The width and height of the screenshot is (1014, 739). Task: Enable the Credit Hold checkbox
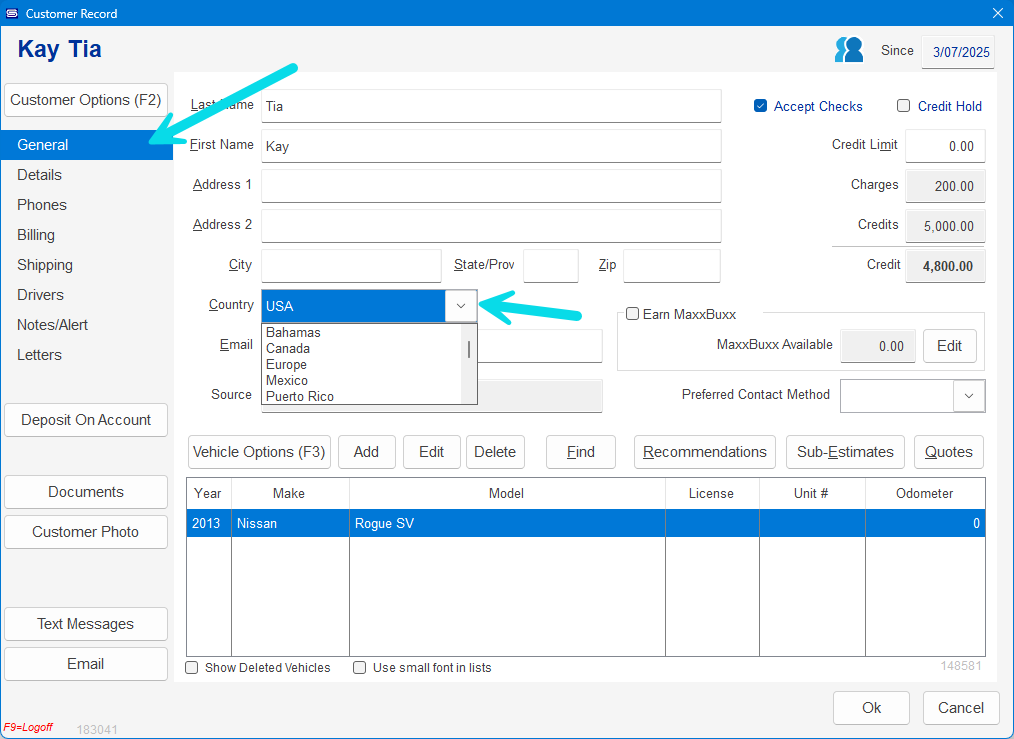(903, 106)
